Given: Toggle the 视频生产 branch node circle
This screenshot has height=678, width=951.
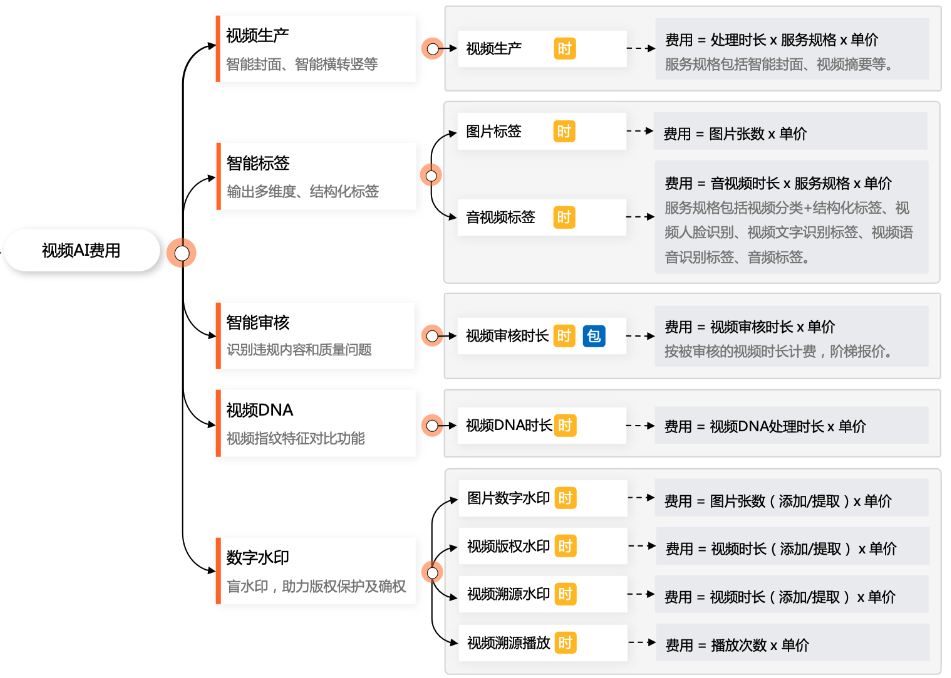Looking at the screenshot, I should (x=432, y=49).
